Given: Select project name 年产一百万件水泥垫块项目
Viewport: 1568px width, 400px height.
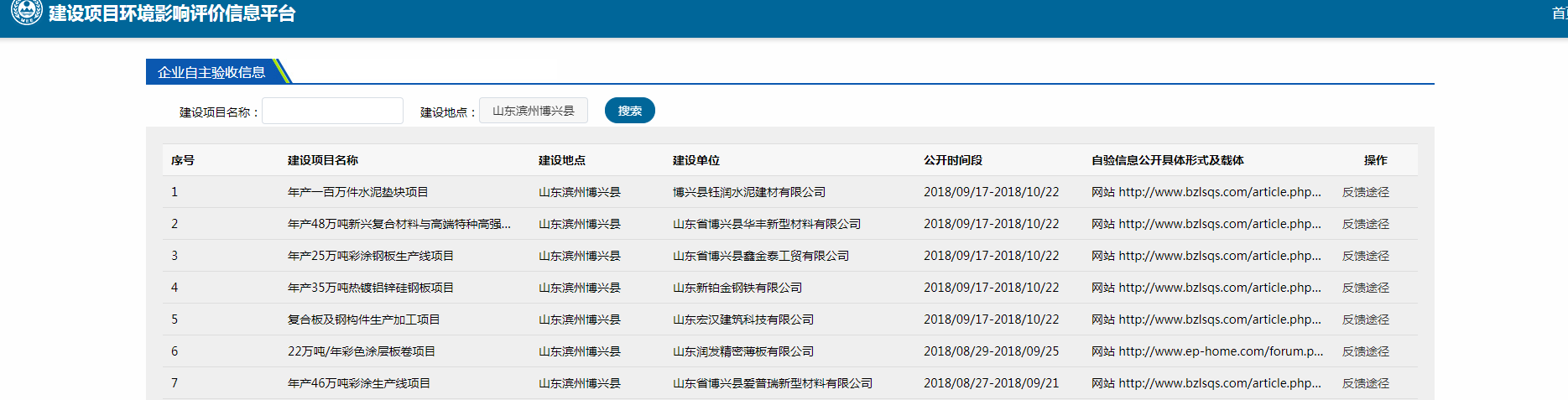Looking at the screenshot, I should [x=358, y=192].
